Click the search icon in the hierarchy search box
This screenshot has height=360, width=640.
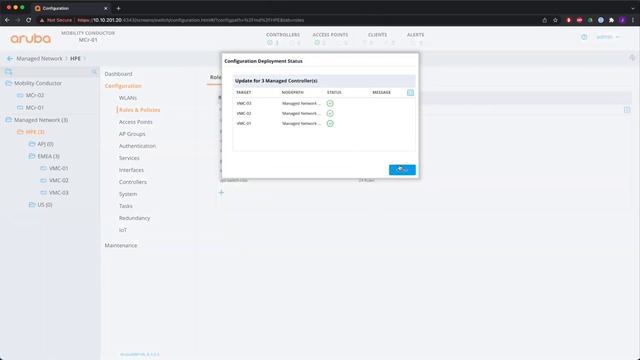tap(94, 72)
